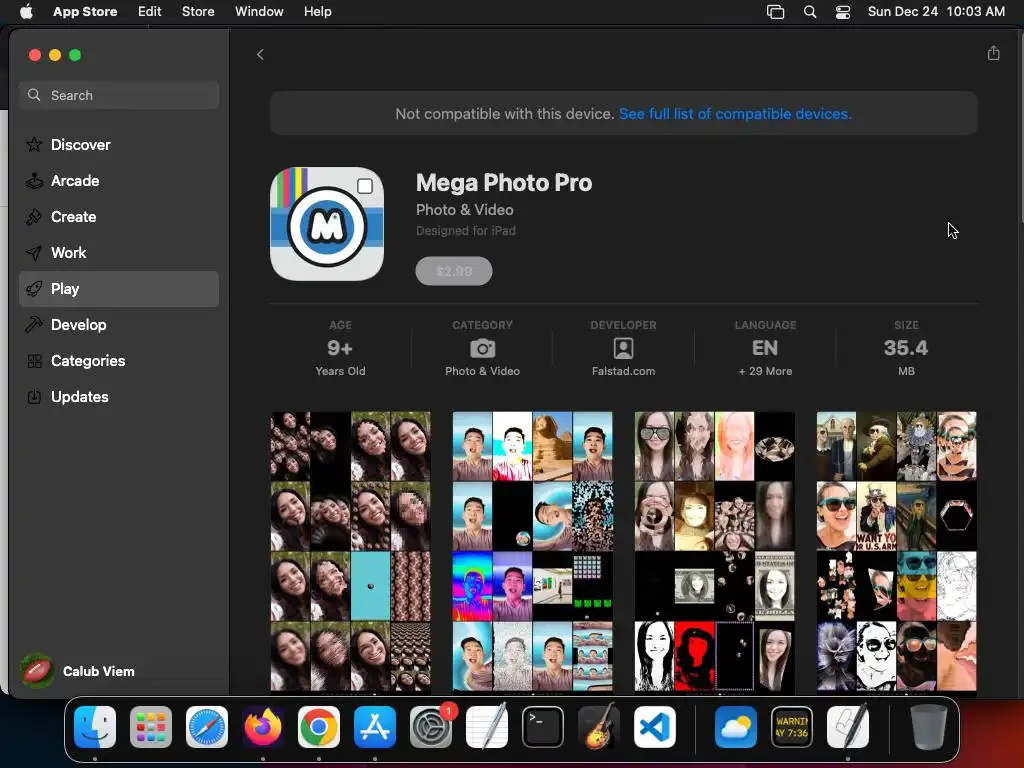The image size is (1024, 768).
Task: Open the Window menu
Action: pos(259,11)
